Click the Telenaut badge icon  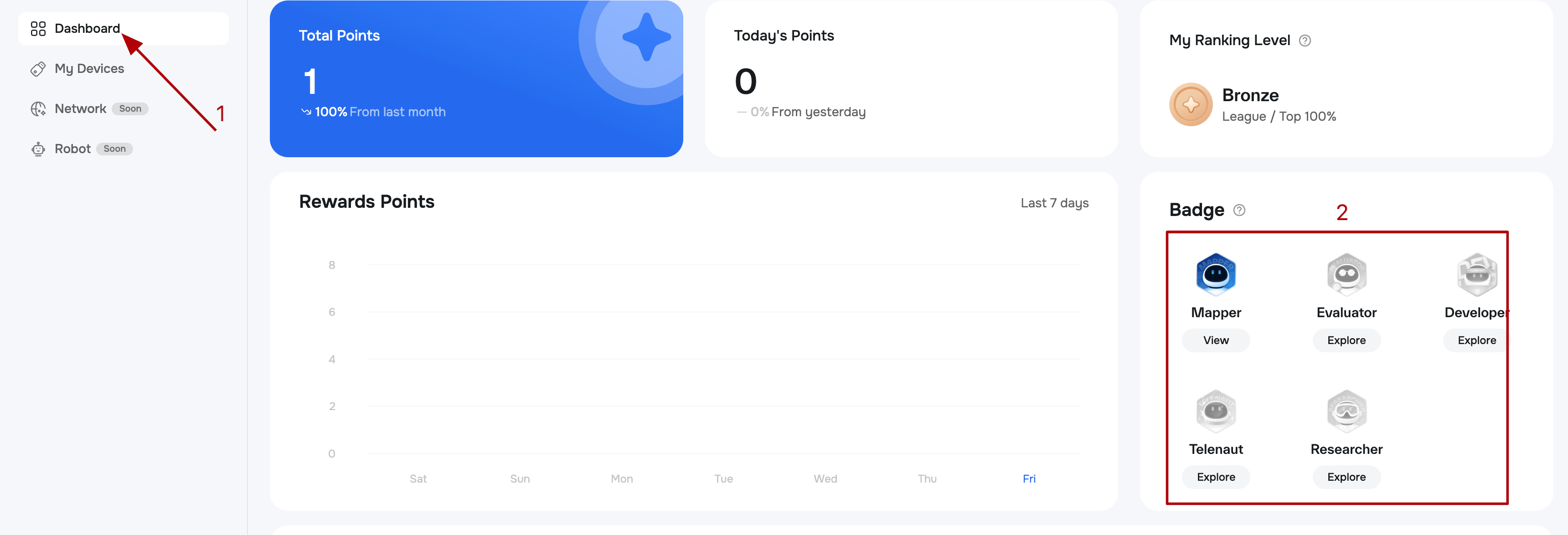1216,411
